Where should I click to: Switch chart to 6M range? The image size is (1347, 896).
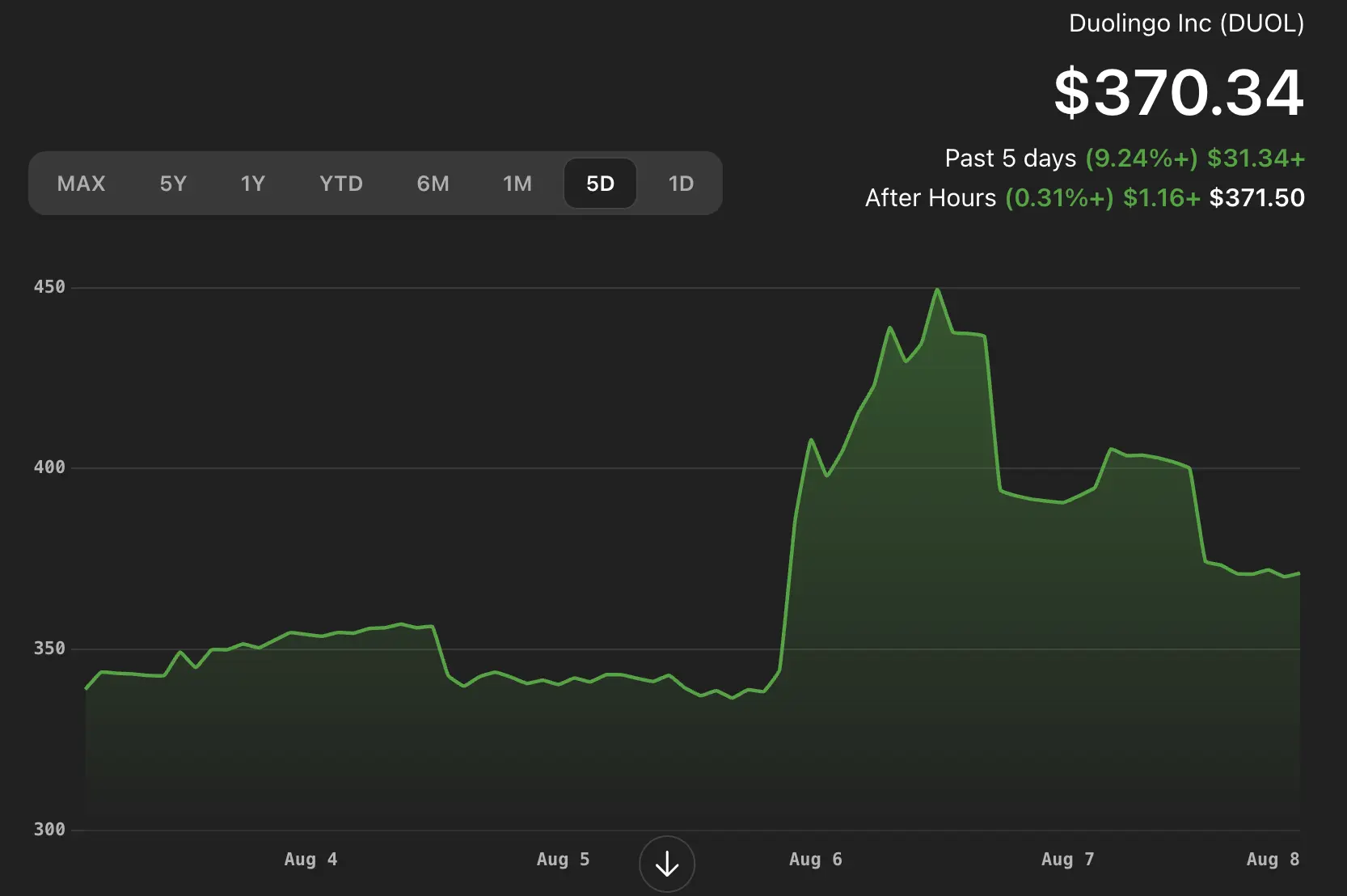(433, 184)
